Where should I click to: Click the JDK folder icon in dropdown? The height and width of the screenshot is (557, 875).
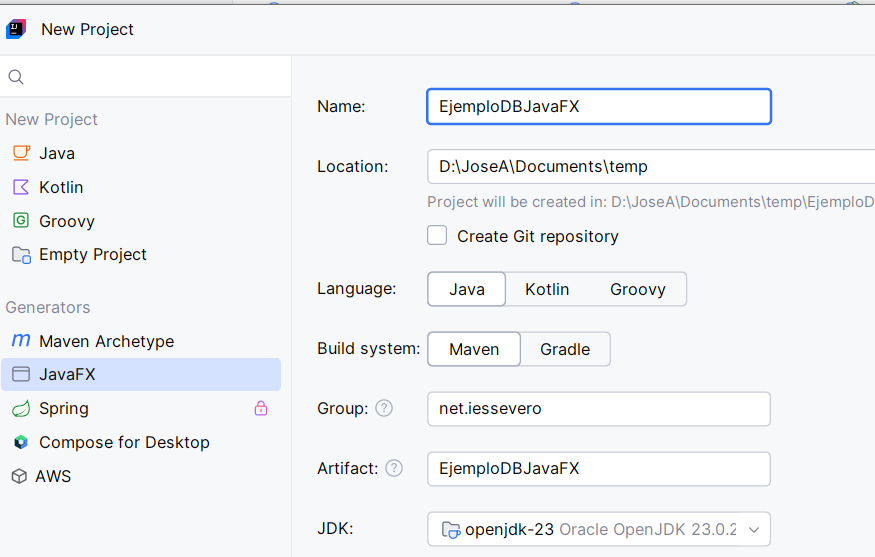pyautogui.click(x=451, y=529)
